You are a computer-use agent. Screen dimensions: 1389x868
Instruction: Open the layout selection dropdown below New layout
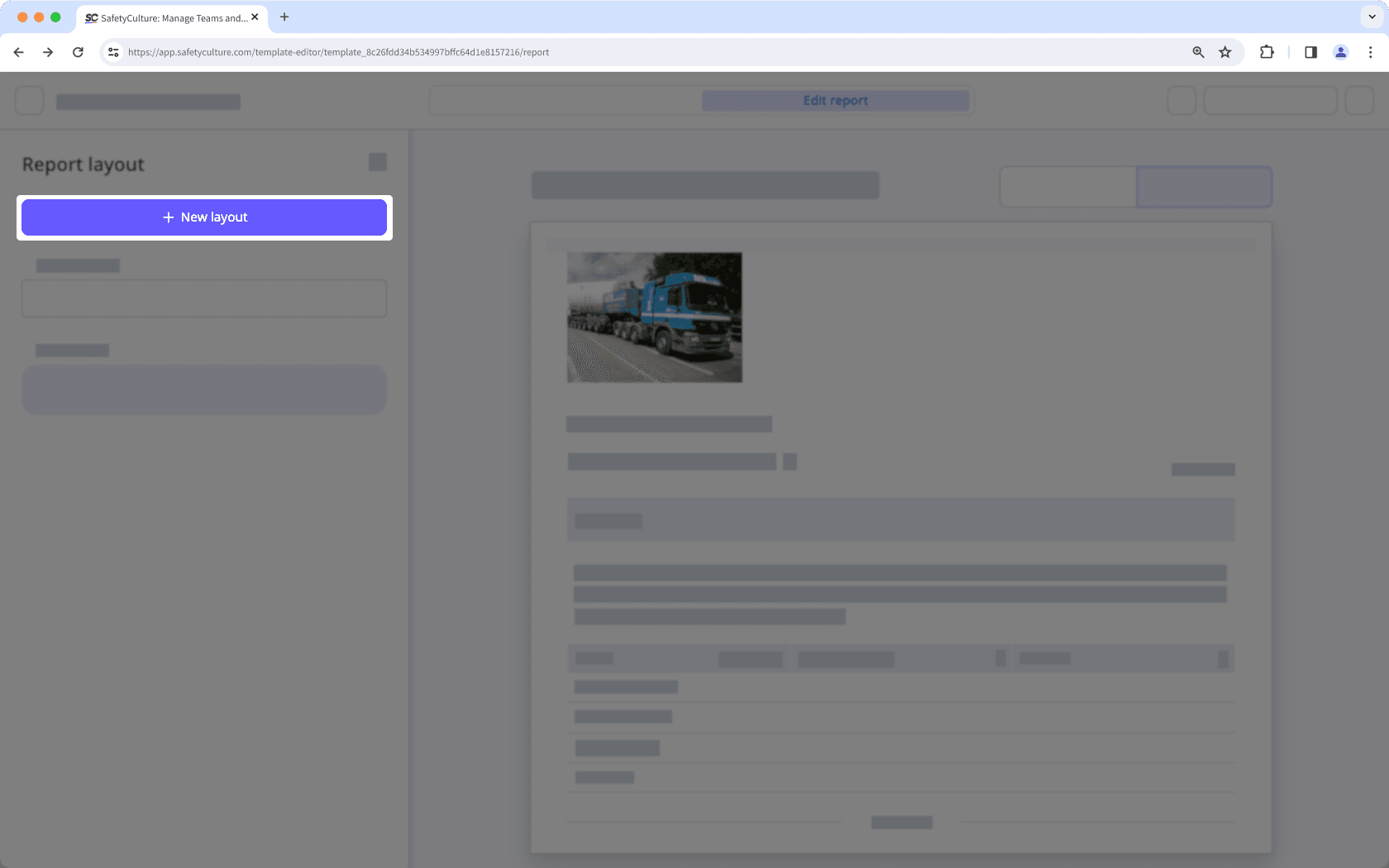point(203,298)
